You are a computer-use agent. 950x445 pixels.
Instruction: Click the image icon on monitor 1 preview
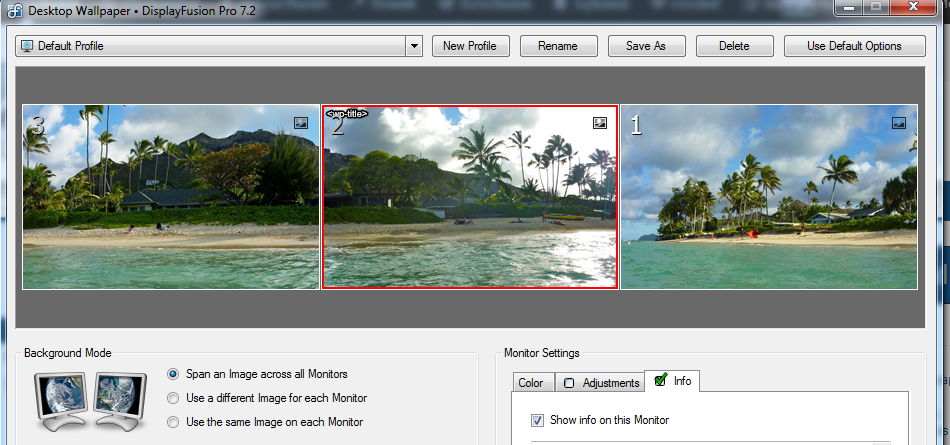[x=899, y=122]
